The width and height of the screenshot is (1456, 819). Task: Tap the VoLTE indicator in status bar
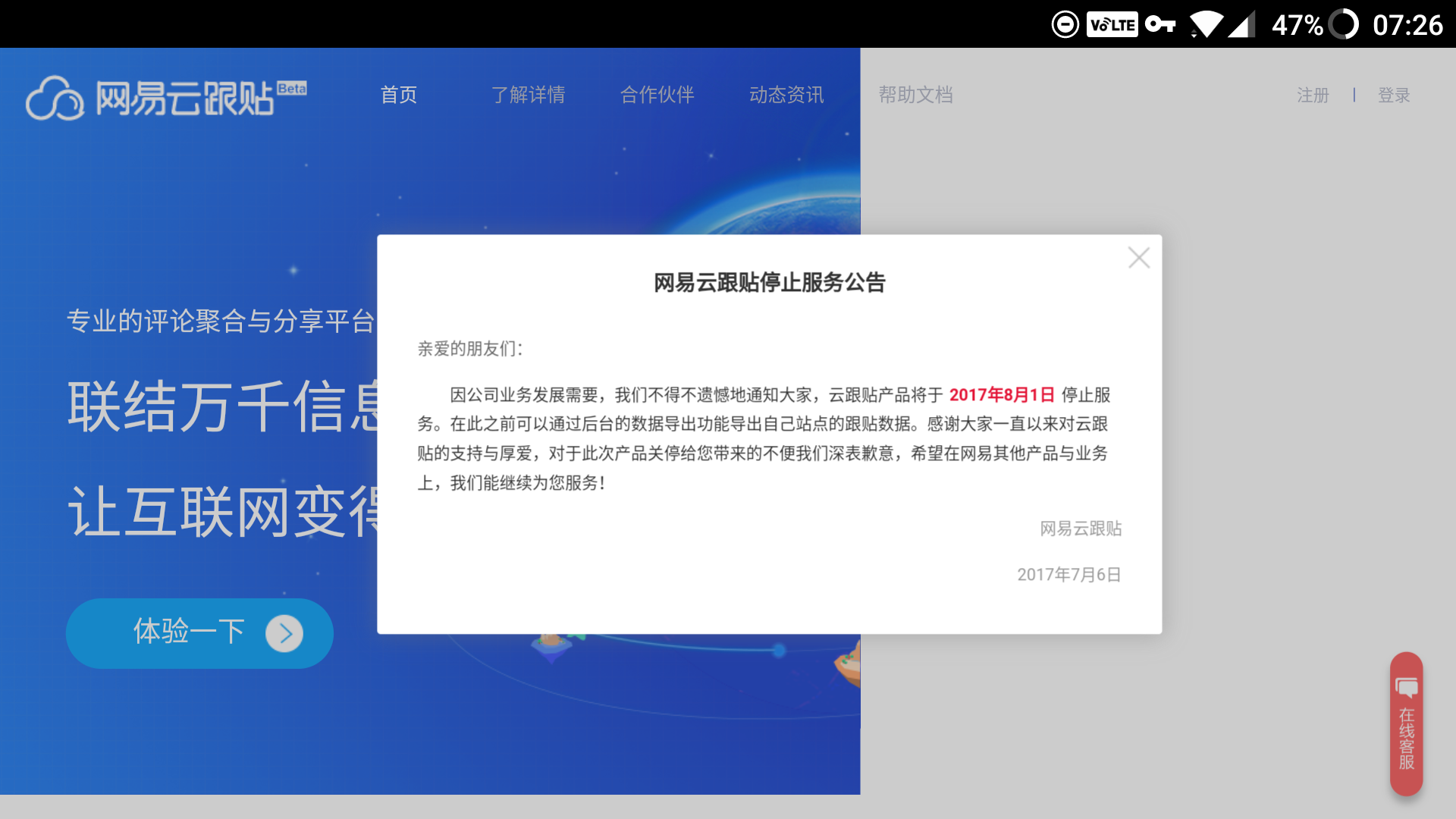click(1112, 24)
